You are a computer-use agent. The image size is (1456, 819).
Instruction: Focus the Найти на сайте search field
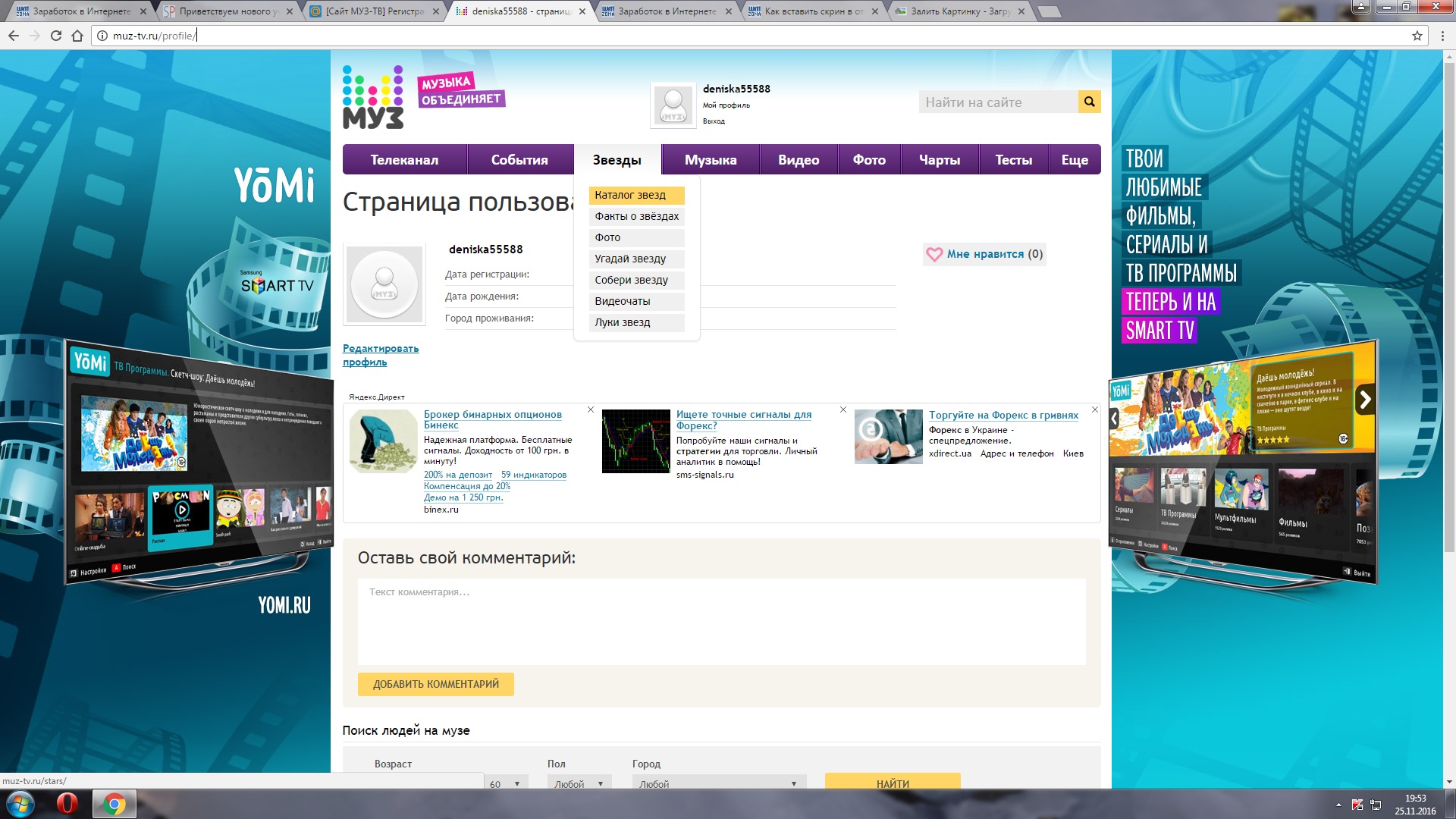point(998,102)
